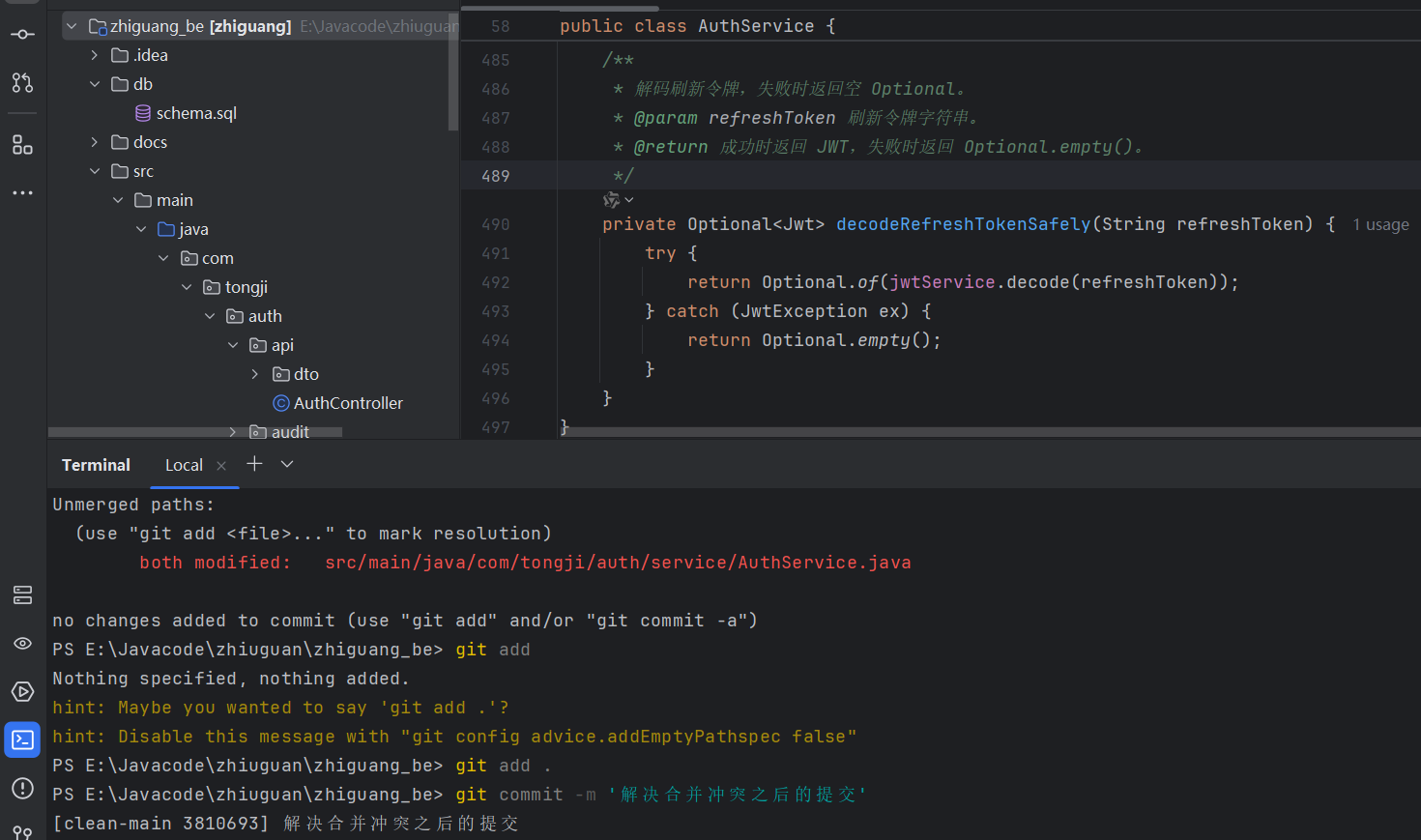Expand the dto package
This screenshot has width=1421, height=840.
point(255,374)
